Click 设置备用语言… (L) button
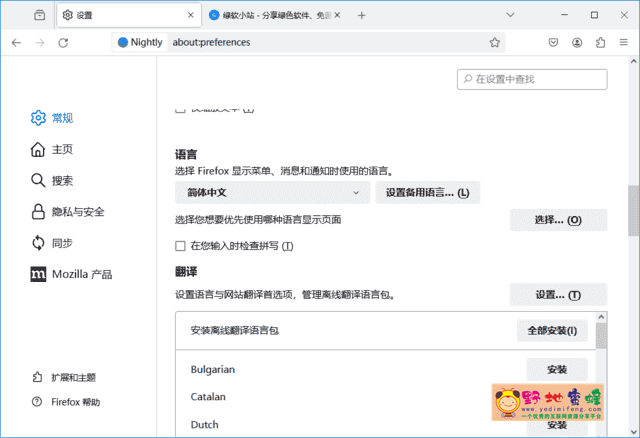Image resolution: width=640 pixels, height=438 pixels. 428,193
